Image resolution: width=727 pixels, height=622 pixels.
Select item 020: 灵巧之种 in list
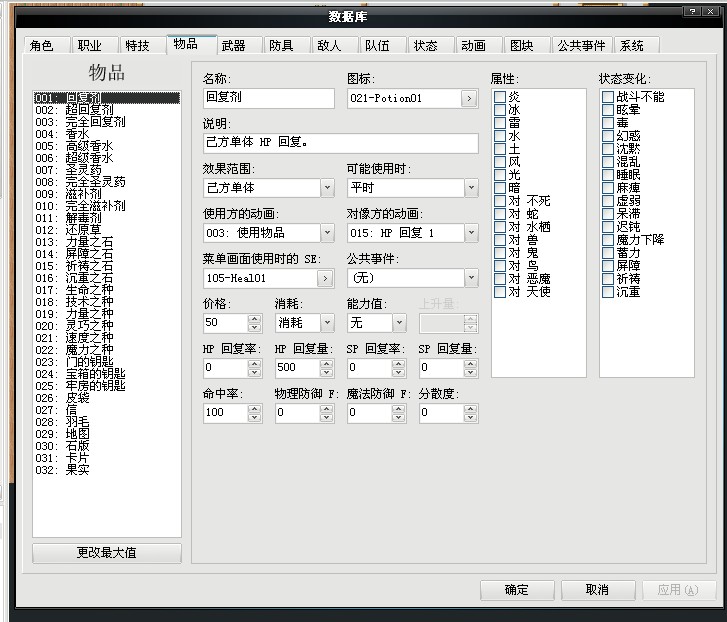click(106, 326)
